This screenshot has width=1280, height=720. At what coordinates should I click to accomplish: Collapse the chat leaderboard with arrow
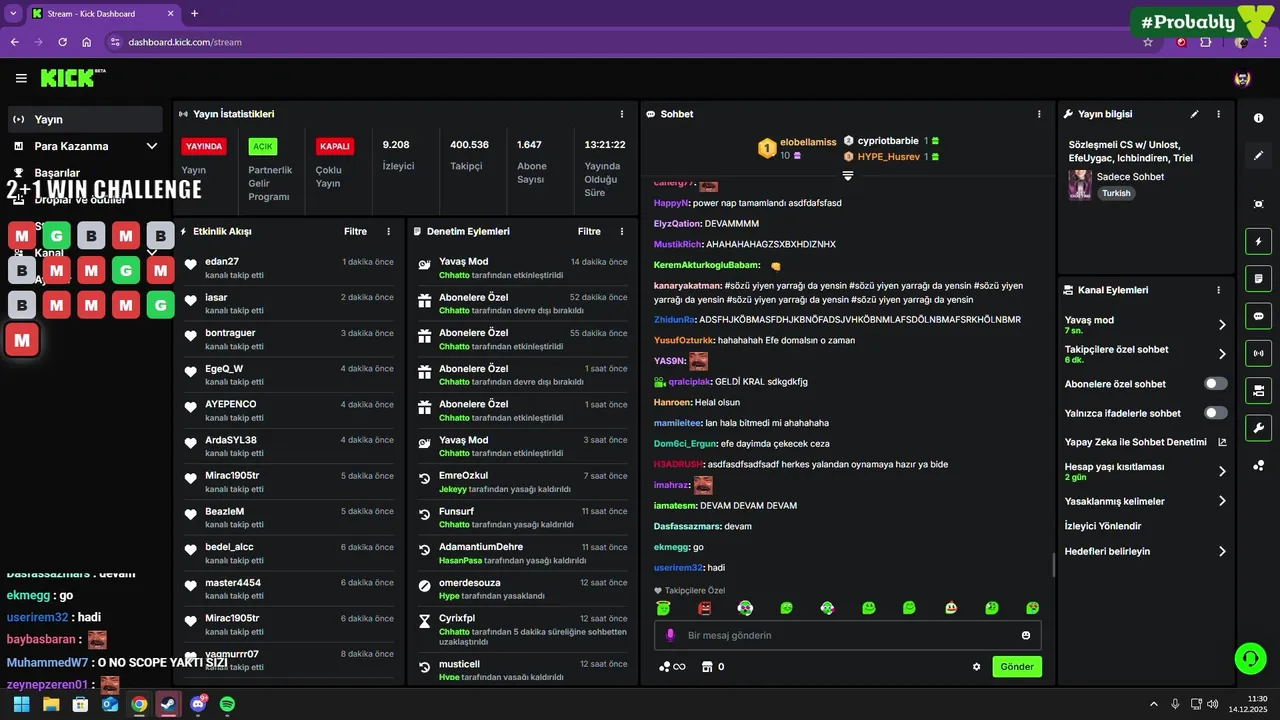tap(848, 175)
